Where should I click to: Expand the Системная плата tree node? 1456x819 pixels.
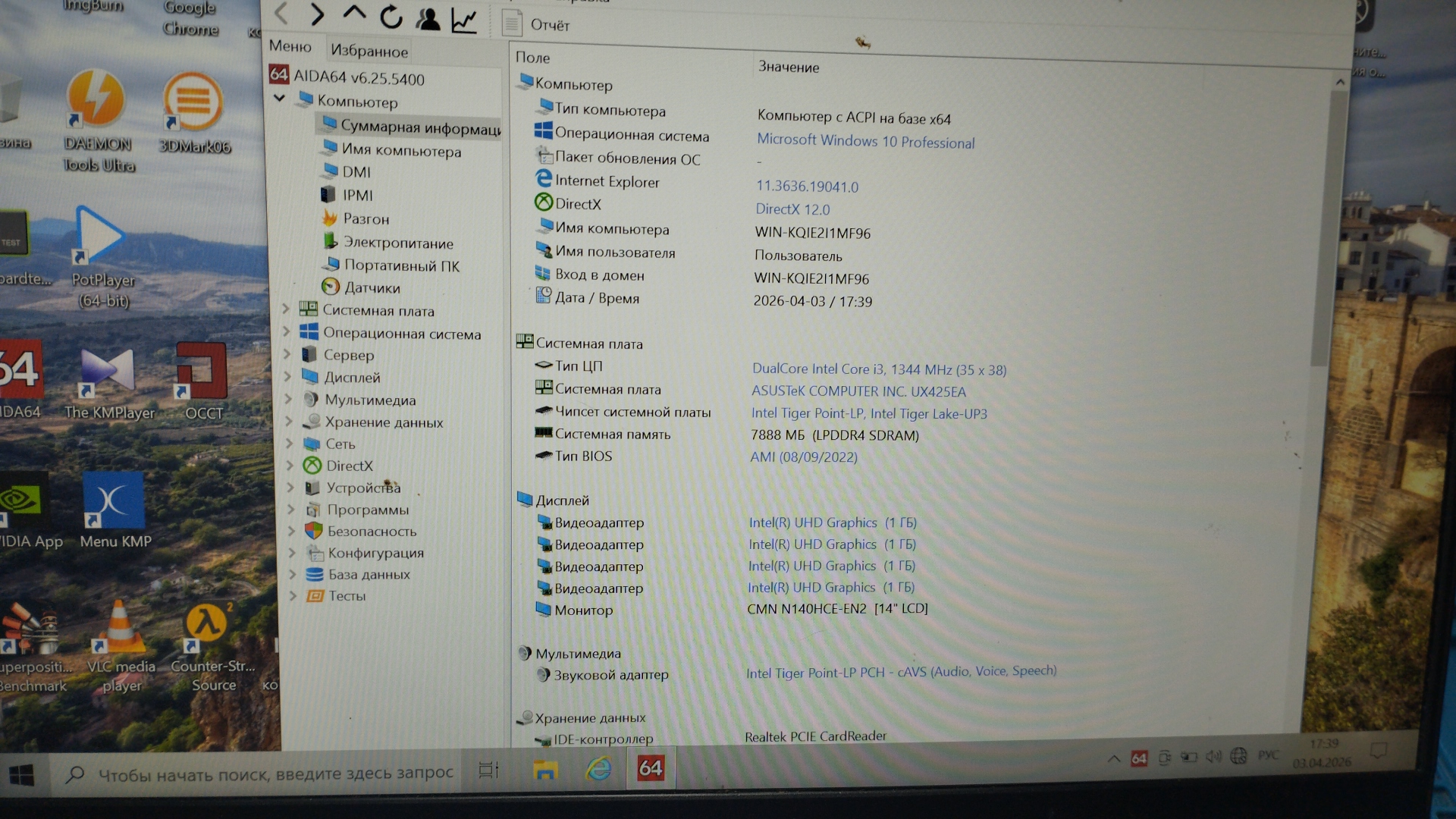tap(287, 309)
